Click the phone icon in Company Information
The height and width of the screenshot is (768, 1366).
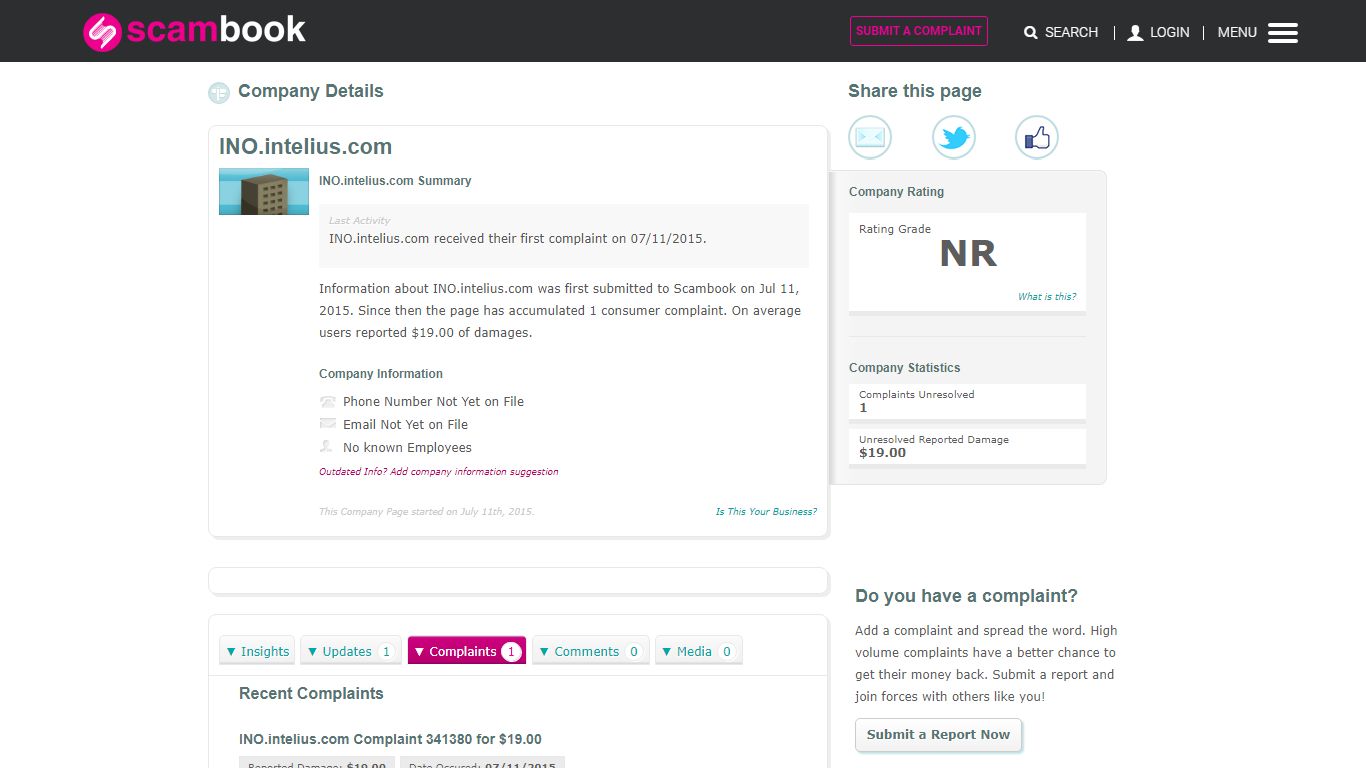pos(327,401)
